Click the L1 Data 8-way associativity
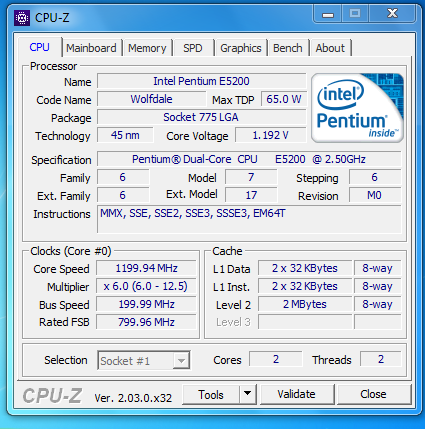 378,268
